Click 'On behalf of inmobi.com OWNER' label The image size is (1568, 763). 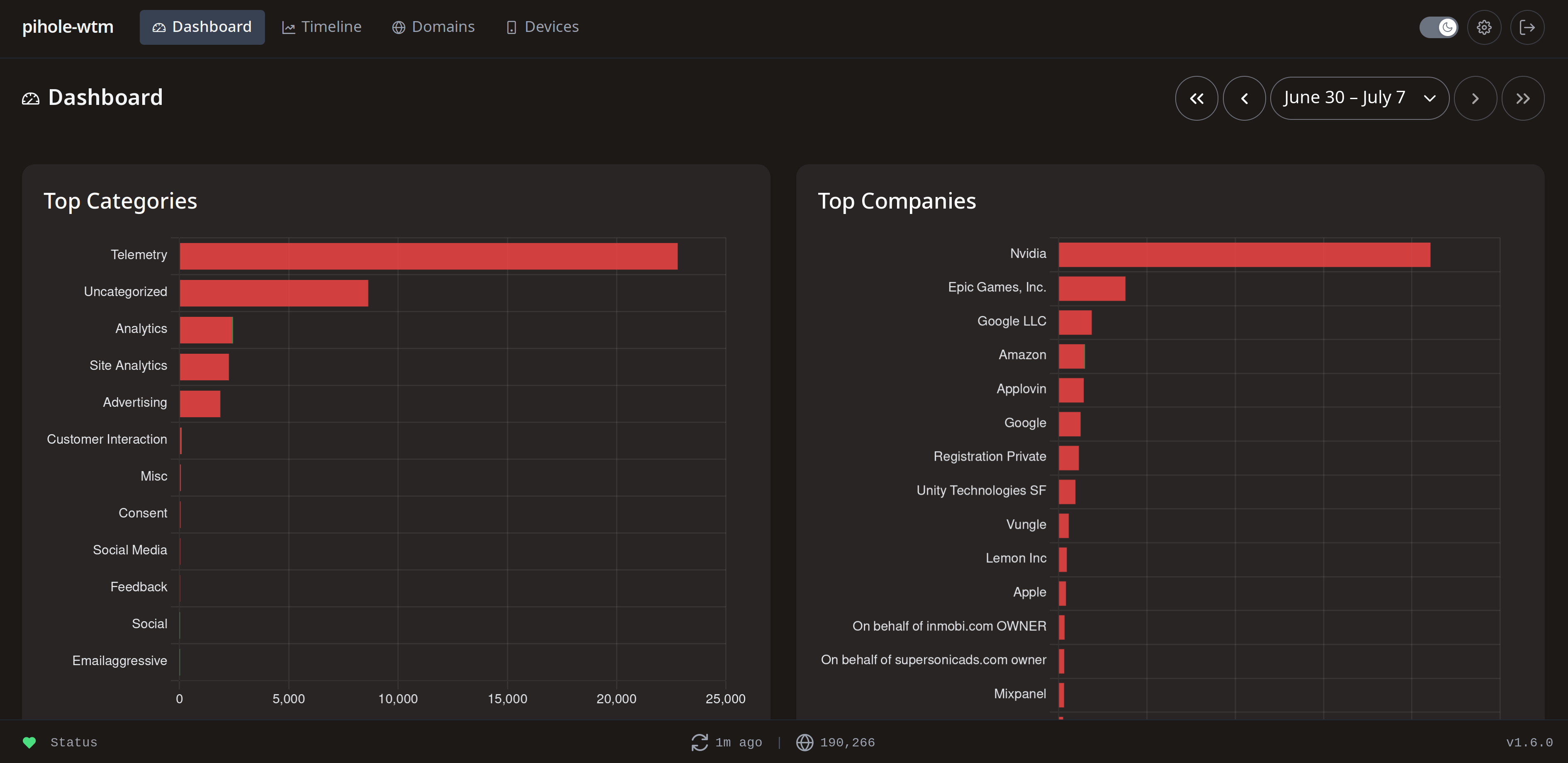[949, 626]
